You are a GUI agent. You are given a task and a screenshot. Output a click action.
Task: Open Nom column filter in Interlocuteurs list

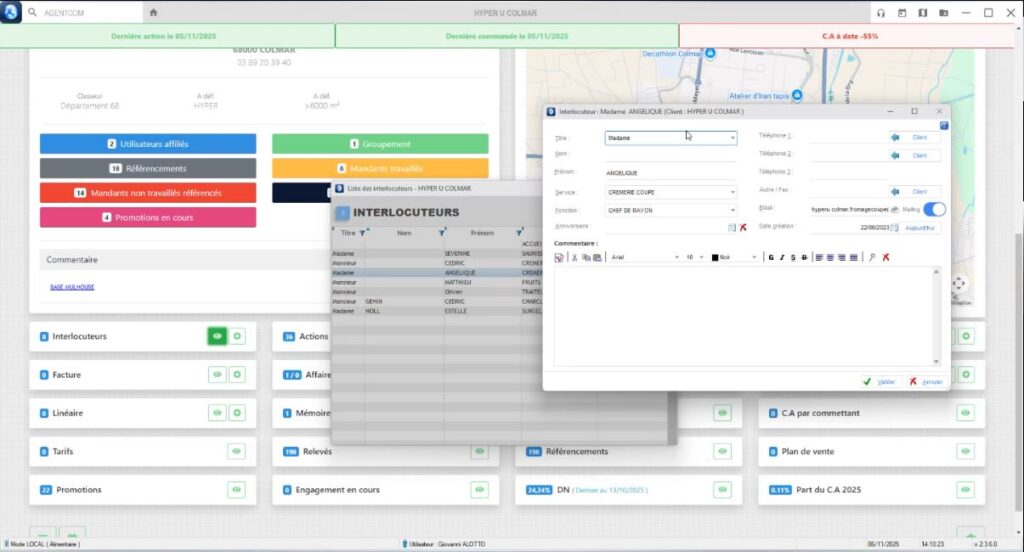click(441, 233)
